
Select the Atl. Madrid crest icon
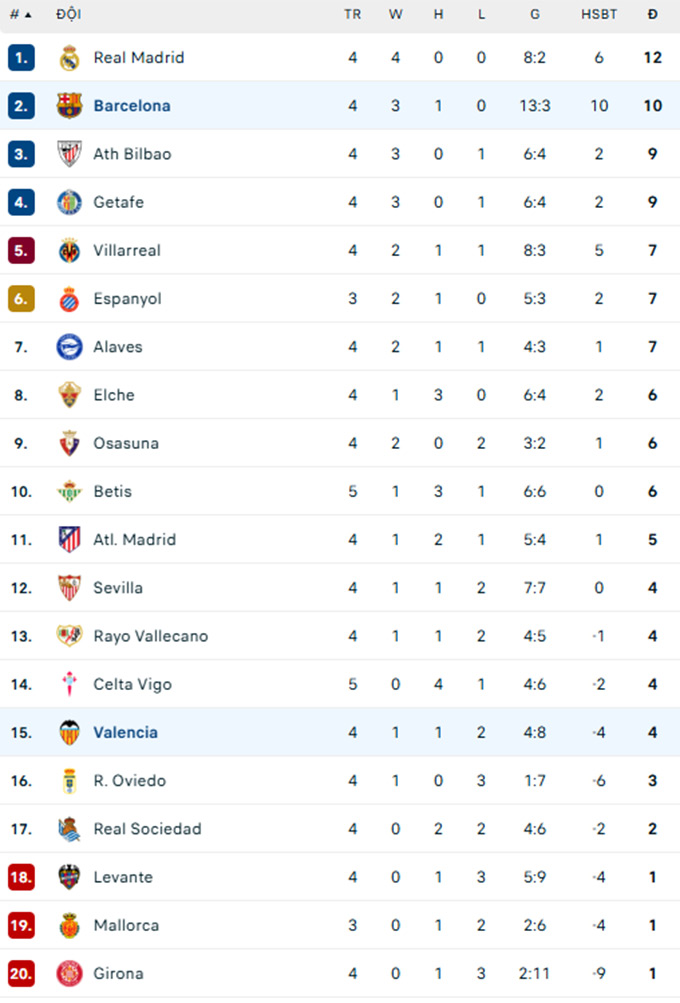(69, 540)
